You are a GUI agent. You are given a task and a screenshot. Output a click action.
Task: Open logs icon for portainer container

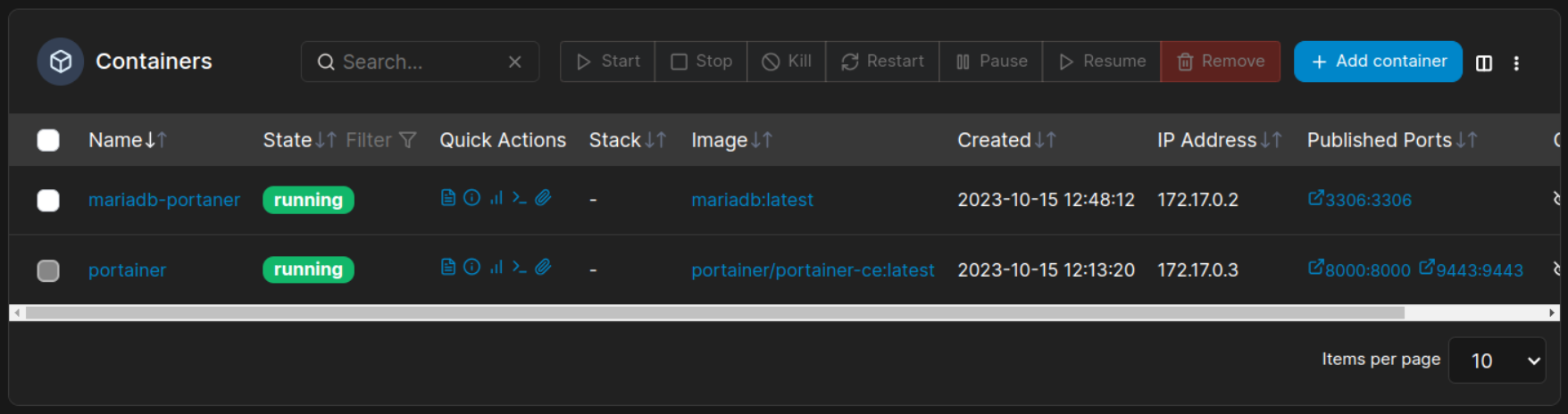pos(448,267)
